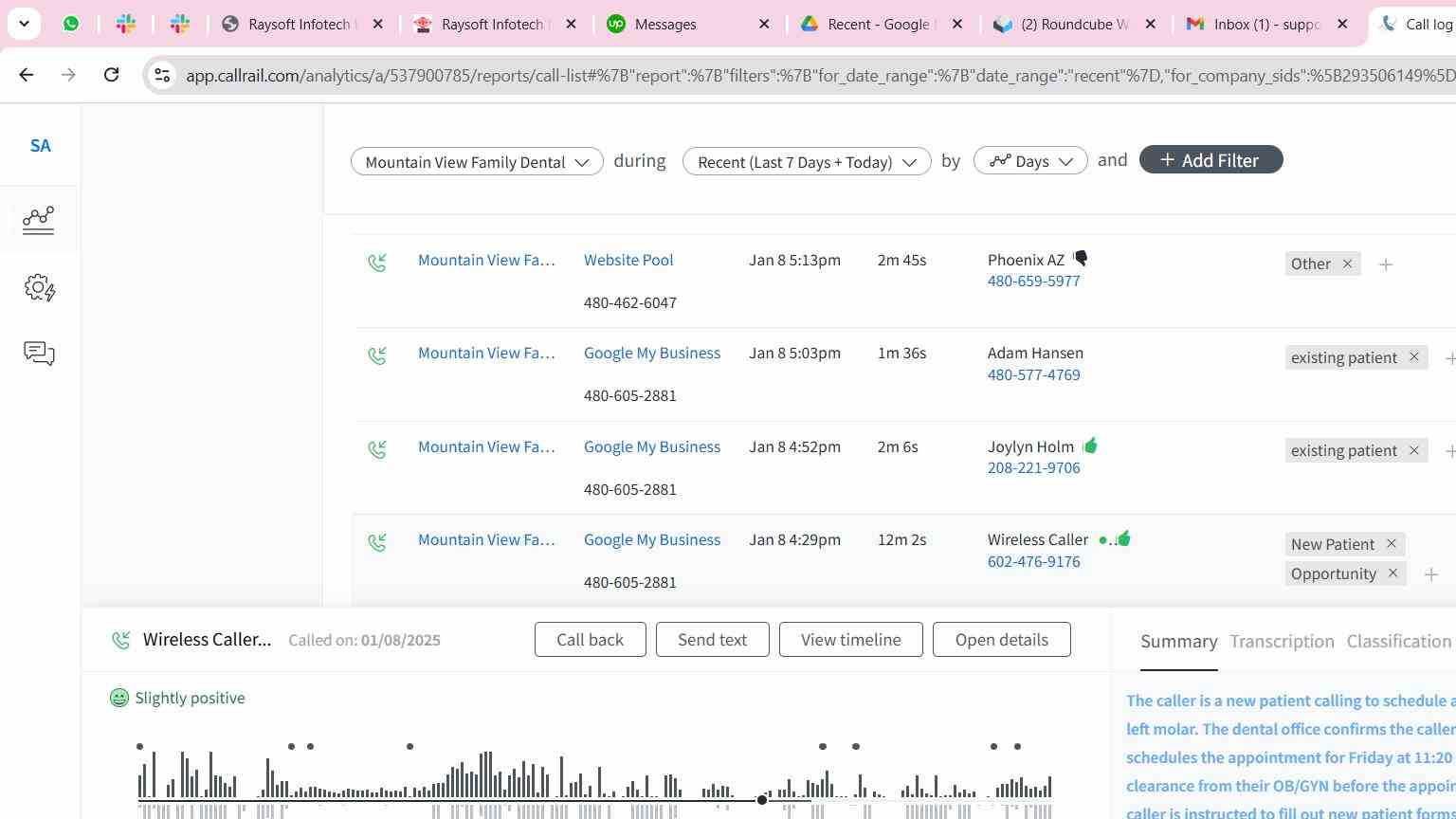Open phone number 602-476-9176
The image size is (1456, 819).
tap(1034, 562)
